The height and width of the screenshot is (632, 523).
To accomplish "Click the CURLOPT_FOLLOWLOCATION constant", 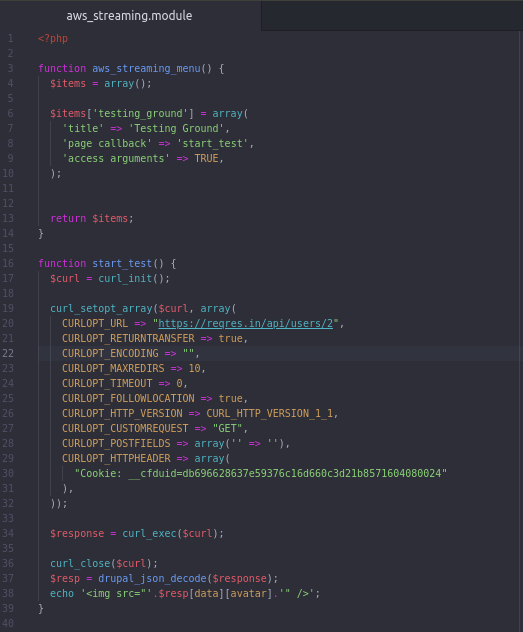I will [x=128, y=399].
